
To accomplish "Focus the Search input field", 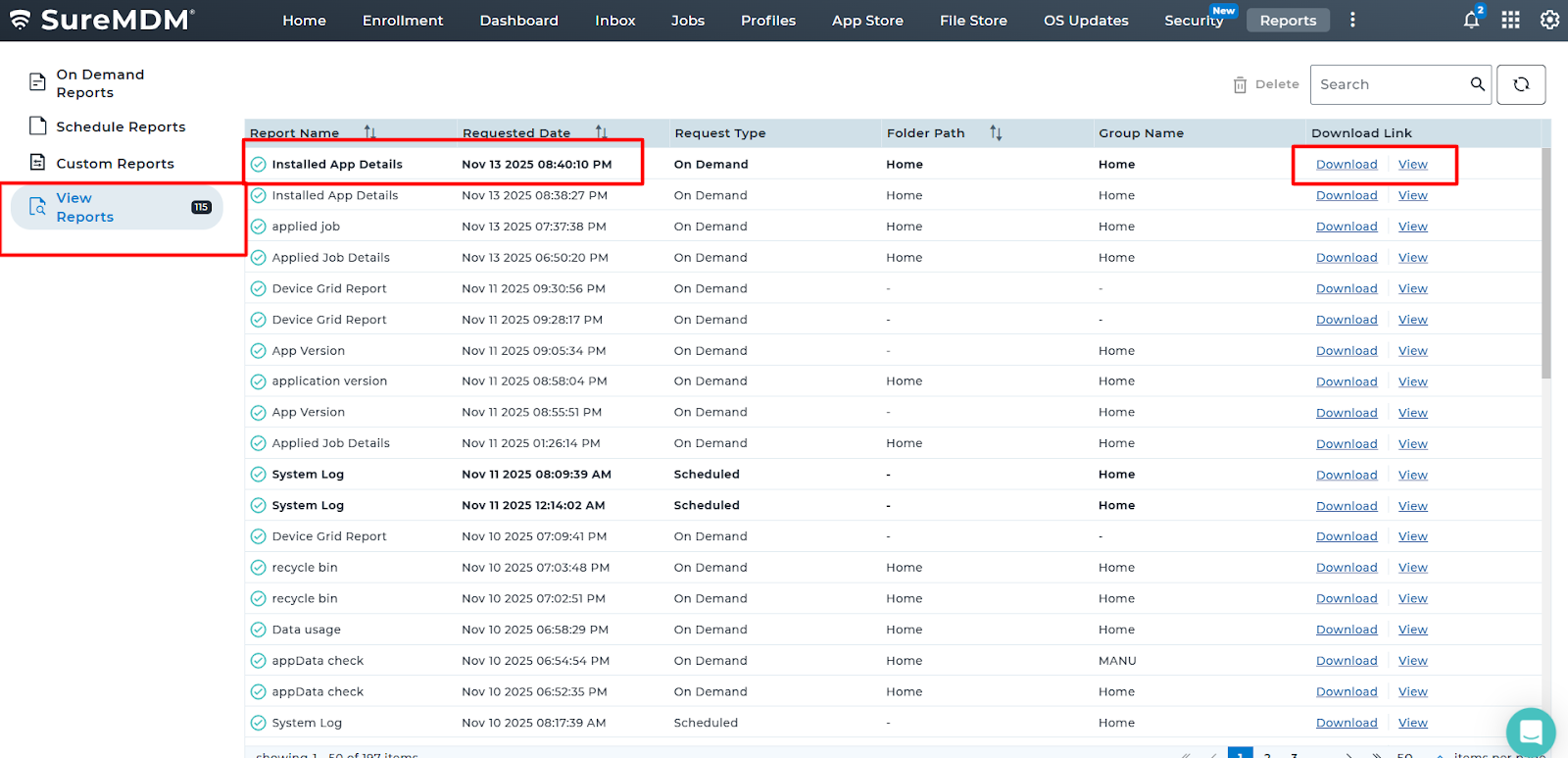I will tap(1390, 84).
